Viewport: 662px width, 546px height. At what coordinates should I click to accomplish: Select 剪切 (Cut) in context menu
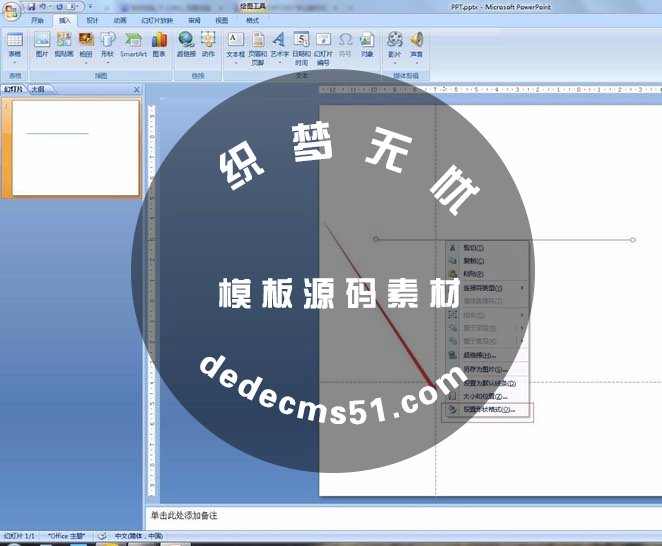coord(473,248)
